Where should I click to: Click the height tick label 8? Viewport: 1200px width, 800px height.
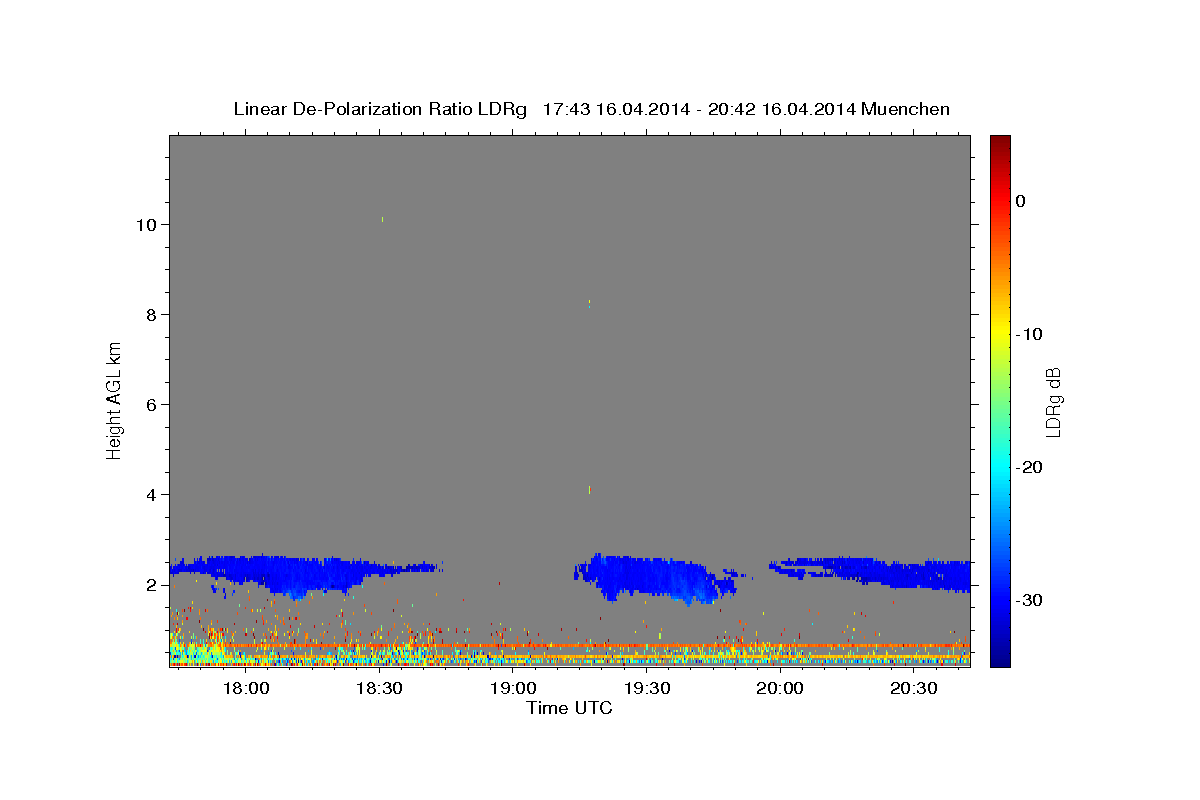152,315
